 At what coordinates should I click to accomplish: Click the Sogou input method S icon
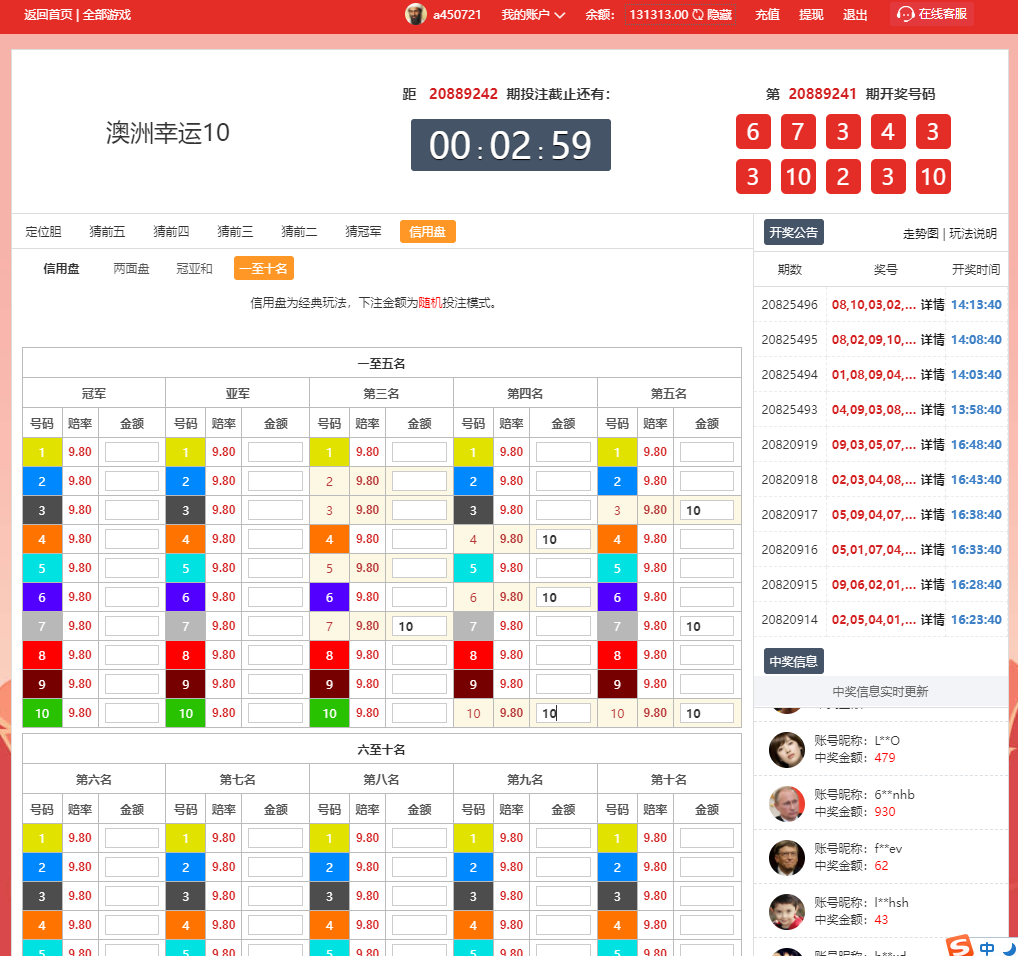[x=960, y=946]
